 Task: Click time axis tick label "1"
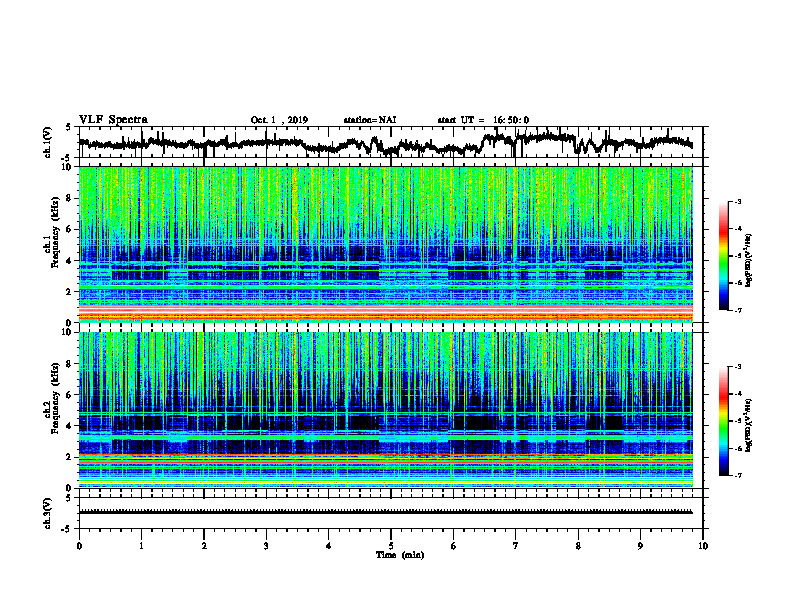click(141, 546)
